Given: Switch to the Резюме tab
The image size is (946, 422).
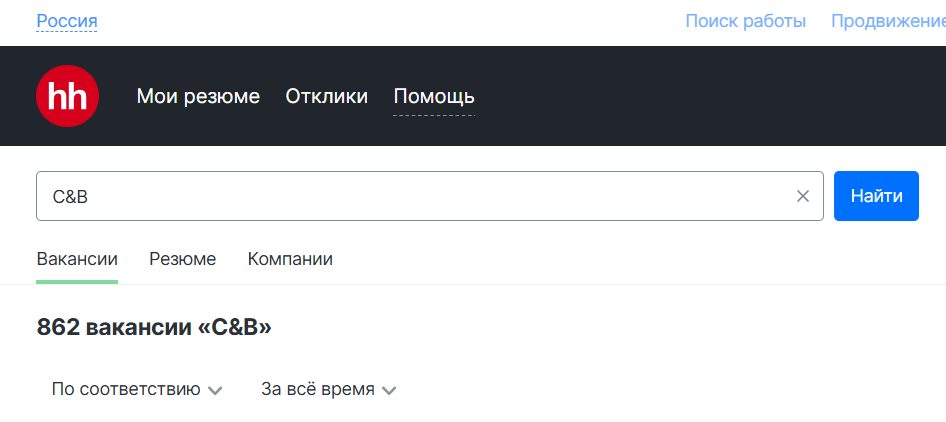Looking at the screenshot, I should (183, 260).
